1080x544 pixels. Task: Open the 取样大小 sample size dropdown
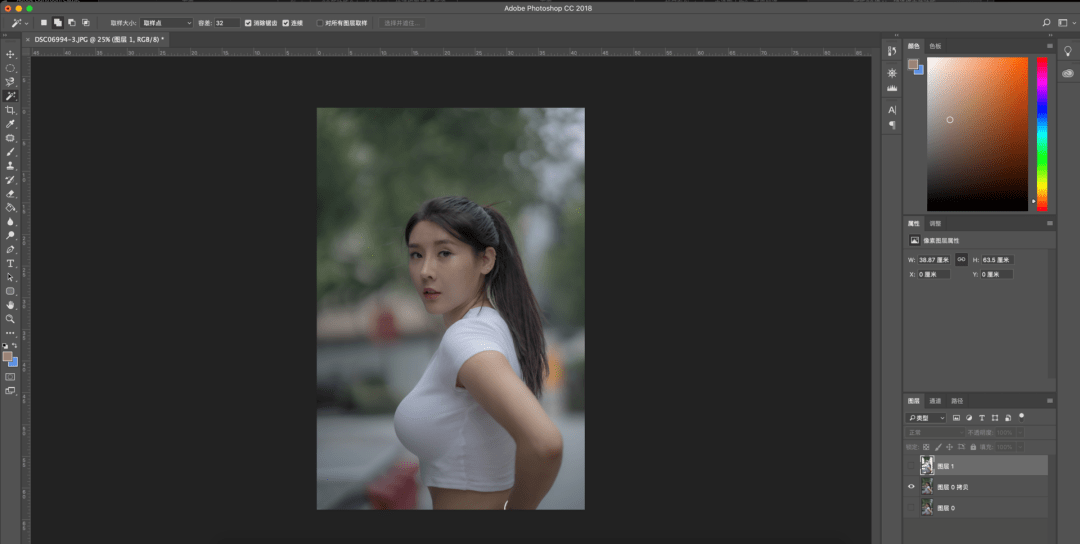(x=166, y=22)
